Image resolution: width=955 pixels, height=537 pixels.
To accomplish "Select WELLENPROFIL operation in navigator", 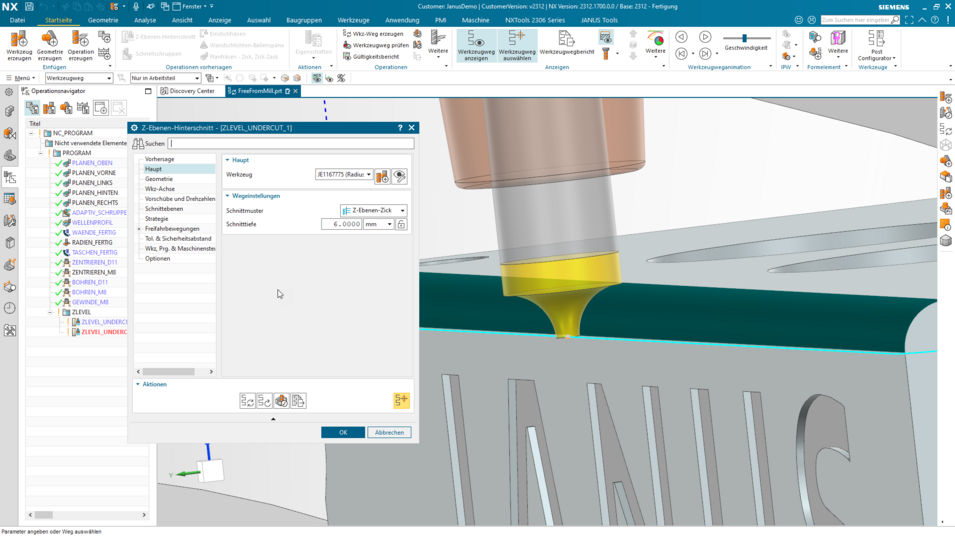I will click(x=91, y=223).
